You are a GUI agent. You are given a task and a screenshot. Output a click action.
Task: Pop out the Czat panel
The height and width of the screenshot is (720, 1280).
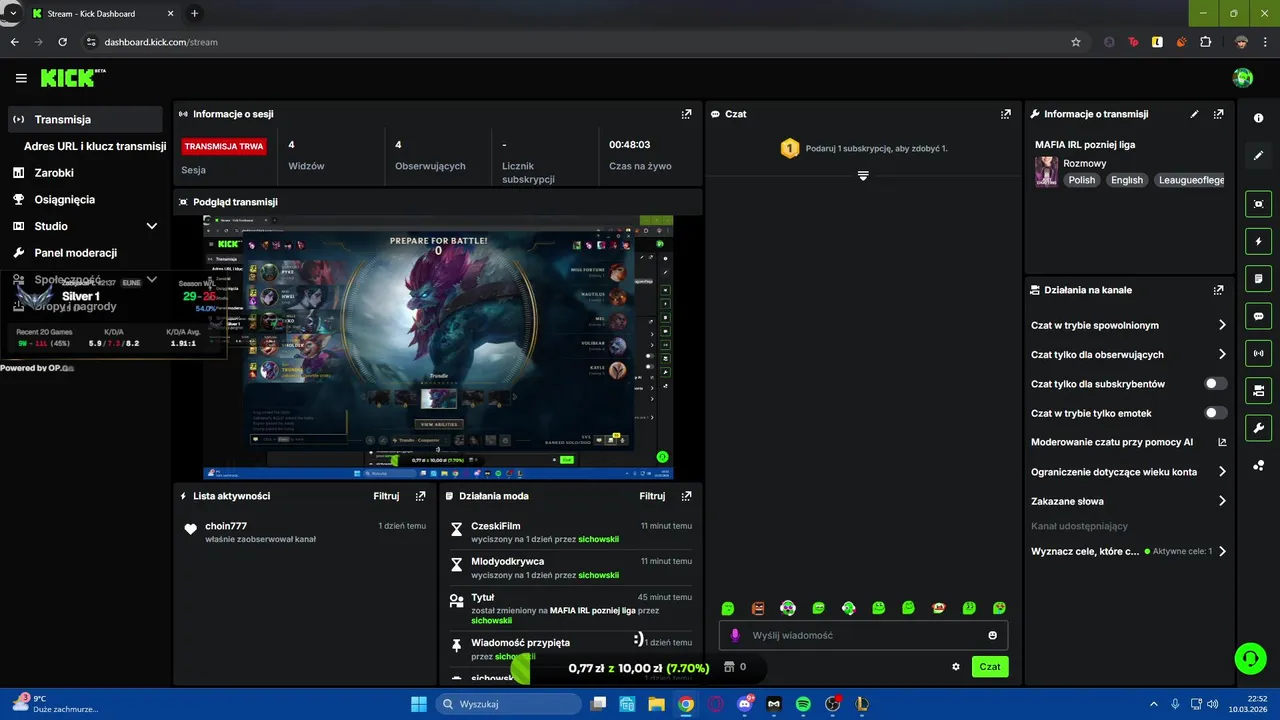pyautogui.click(x=1006, y=114)
